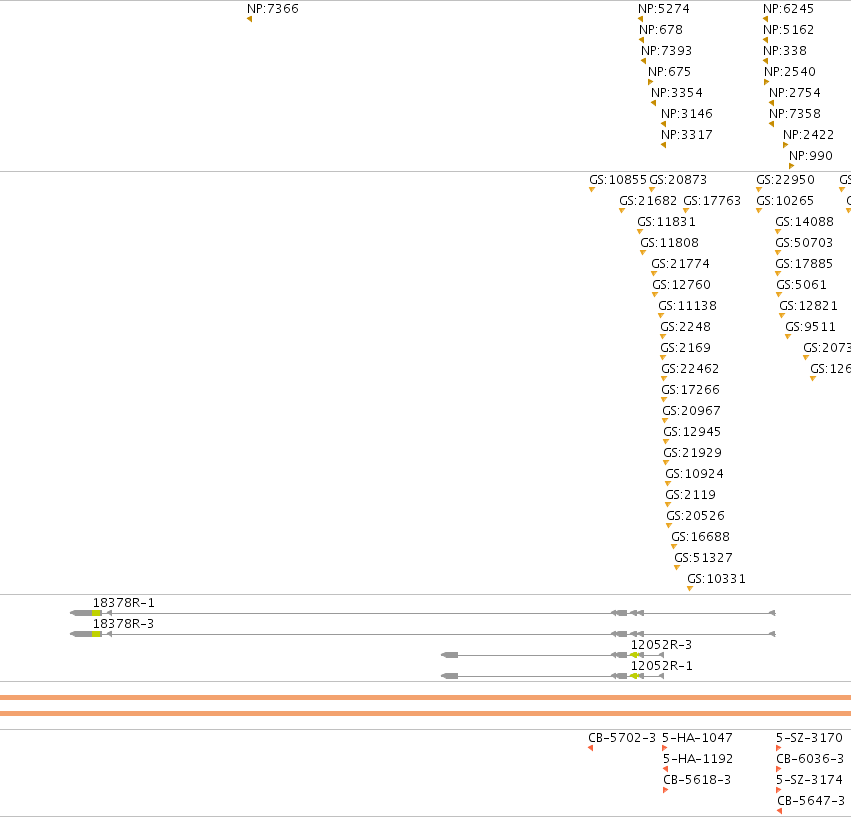Image resolution: width=851 pixels, height=817 pixels.
Task: Click the NP:2540 feature label
Action: (x=790, y=72)
